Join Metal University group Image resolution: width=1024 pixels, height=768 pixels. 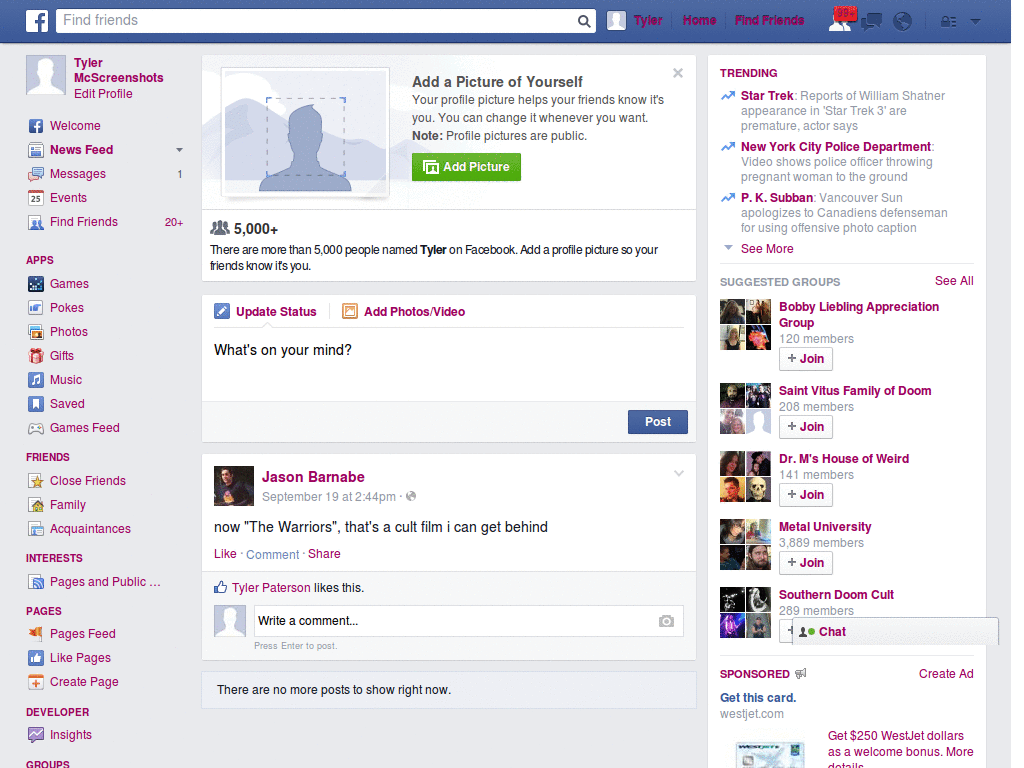pyautogui.click(x=806, y=562)
